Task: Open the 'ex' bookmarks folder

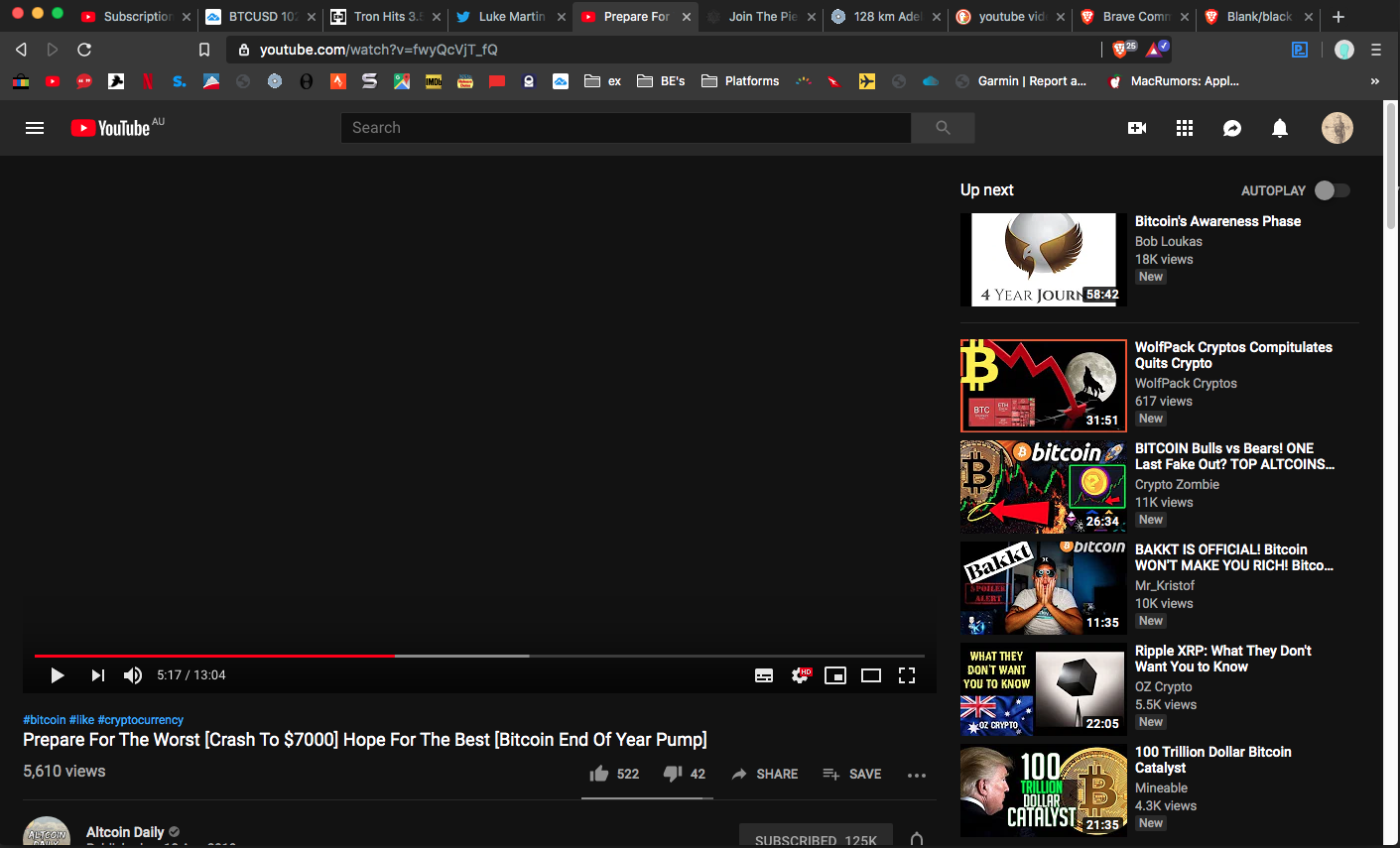Action: pyautogui.click(x=603, y=81)
